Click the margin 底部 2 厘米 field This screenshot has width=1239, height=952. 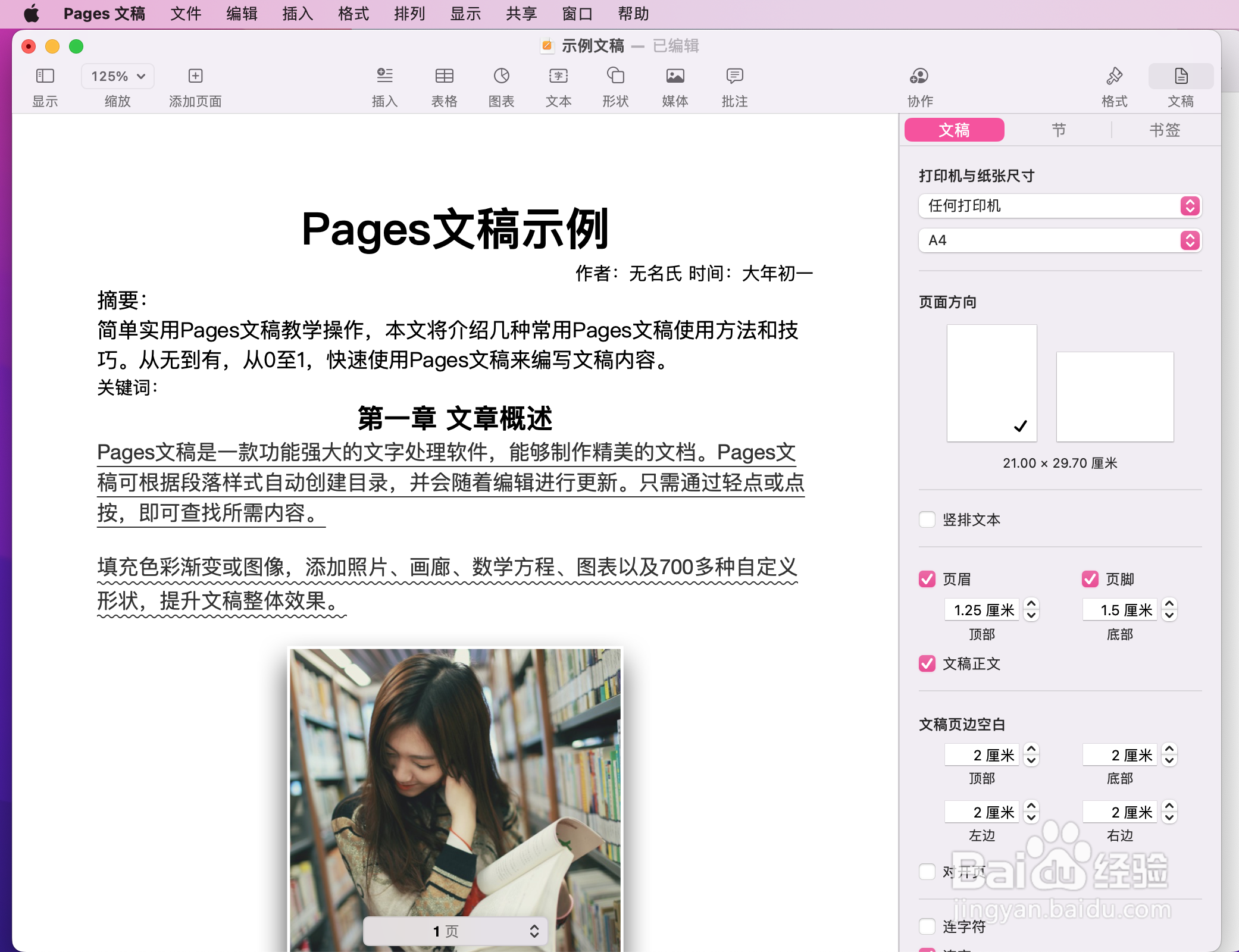[x=1120, y=755]
